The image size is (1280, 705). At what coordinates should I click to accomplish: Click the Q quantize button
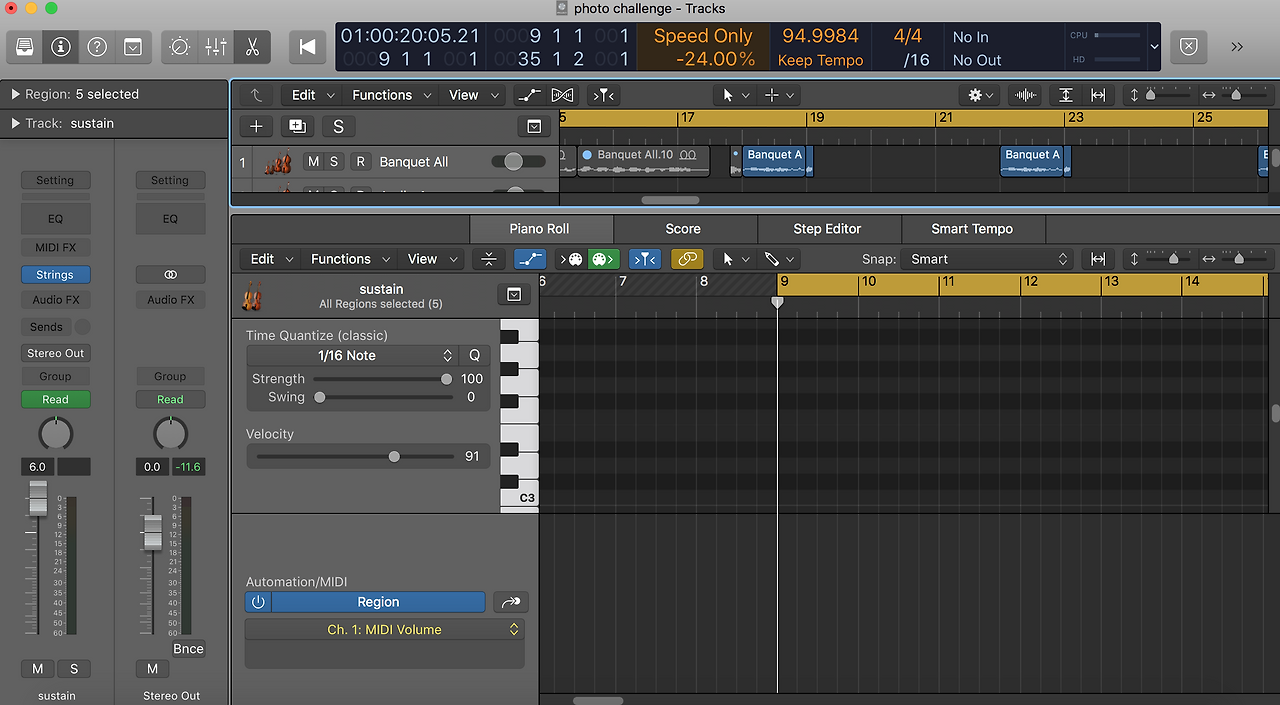(x=474, y=356)
